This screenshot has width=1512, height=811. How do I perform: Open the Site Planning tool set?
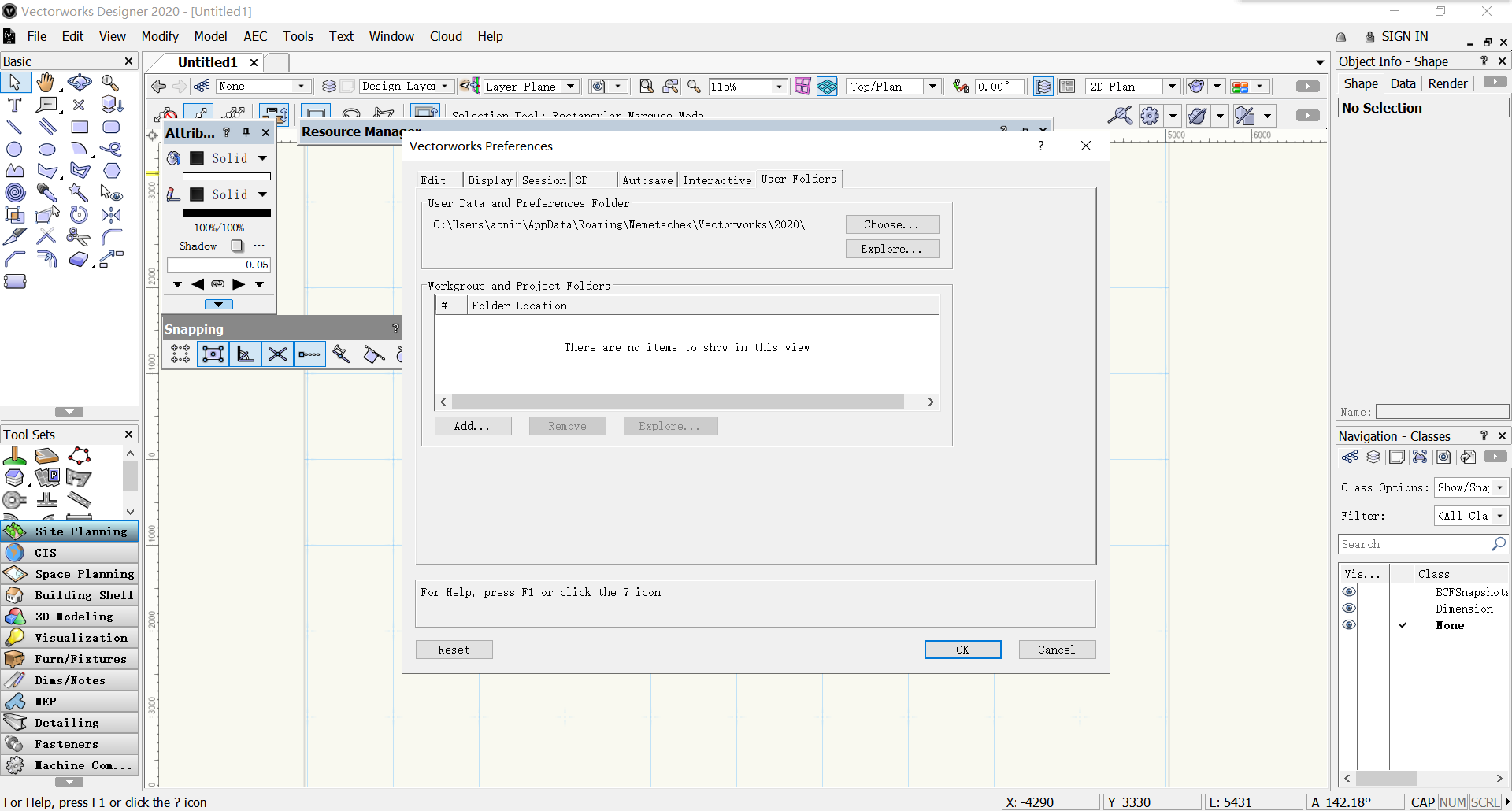(x=70, y=531)
